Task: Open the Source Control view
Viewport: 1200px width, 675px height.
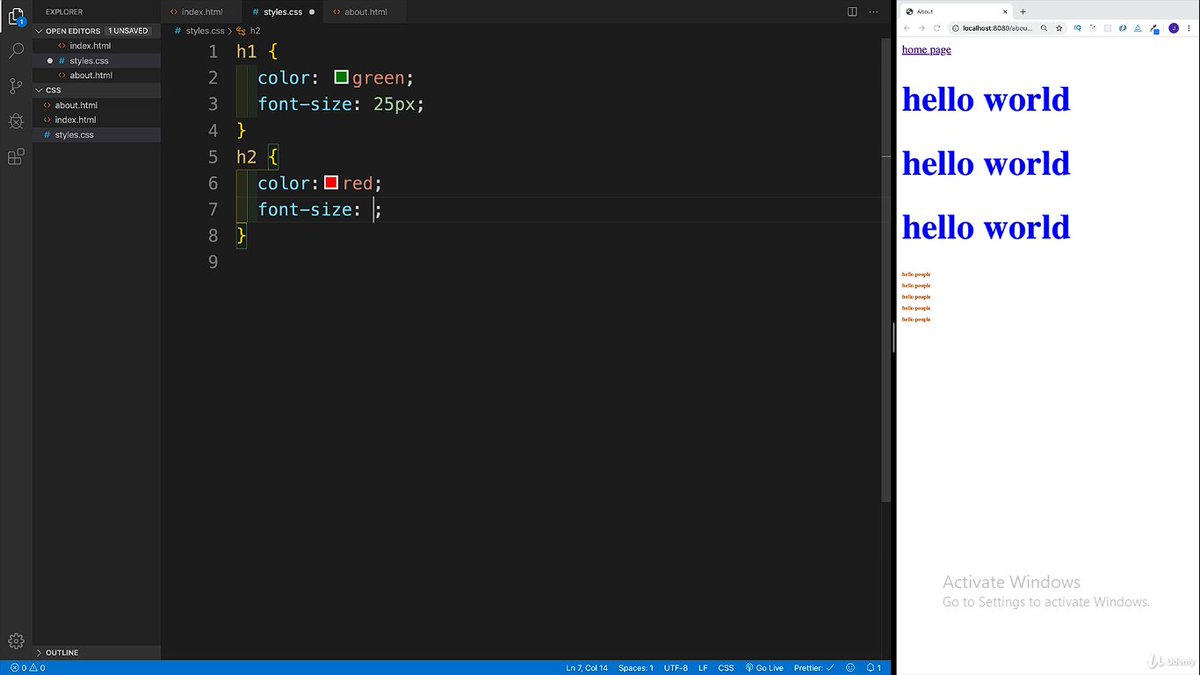Action: coord(16,86)
